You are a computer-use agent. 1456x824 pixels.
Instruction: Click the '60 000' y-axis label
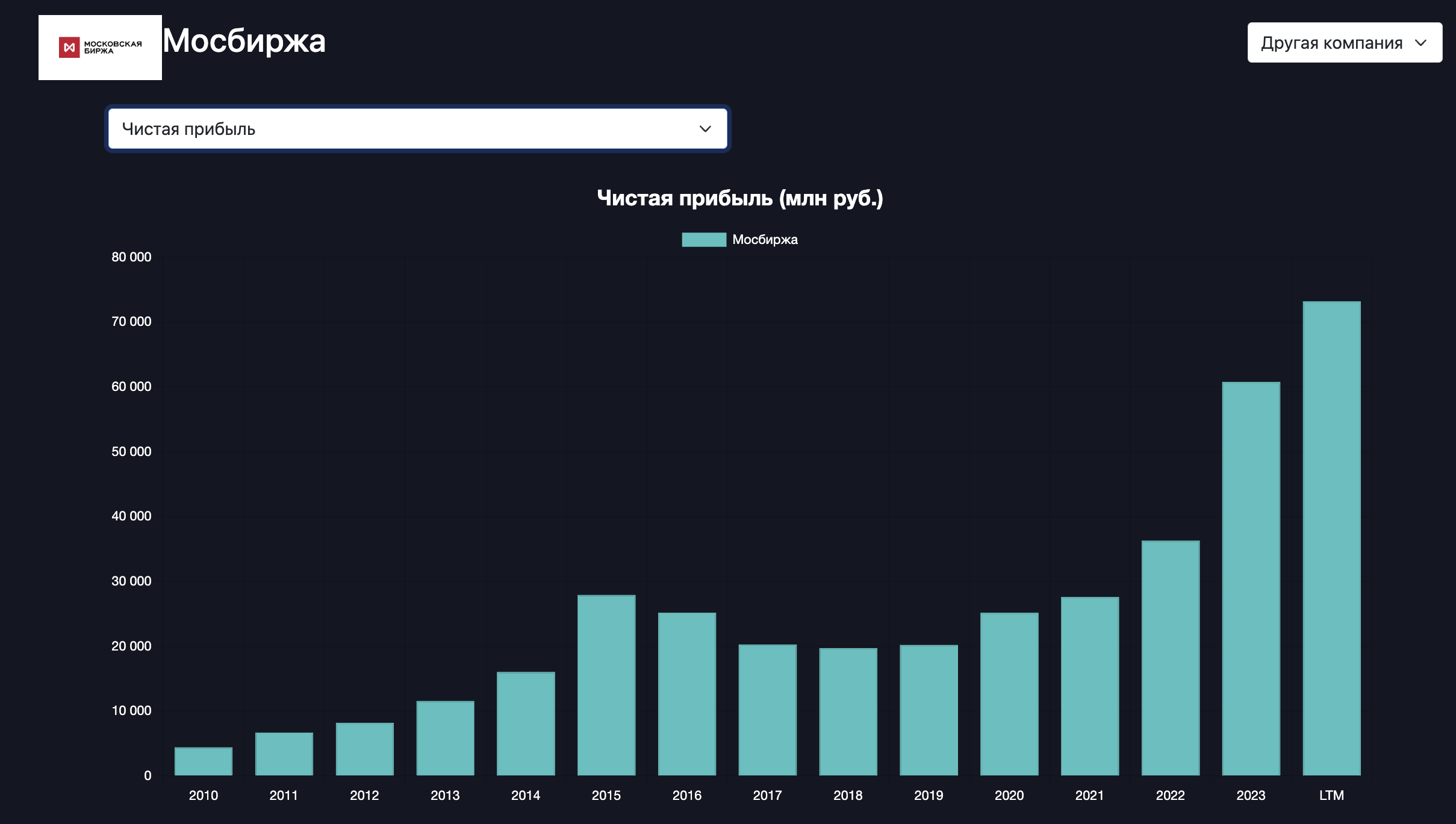click(131, 387)
